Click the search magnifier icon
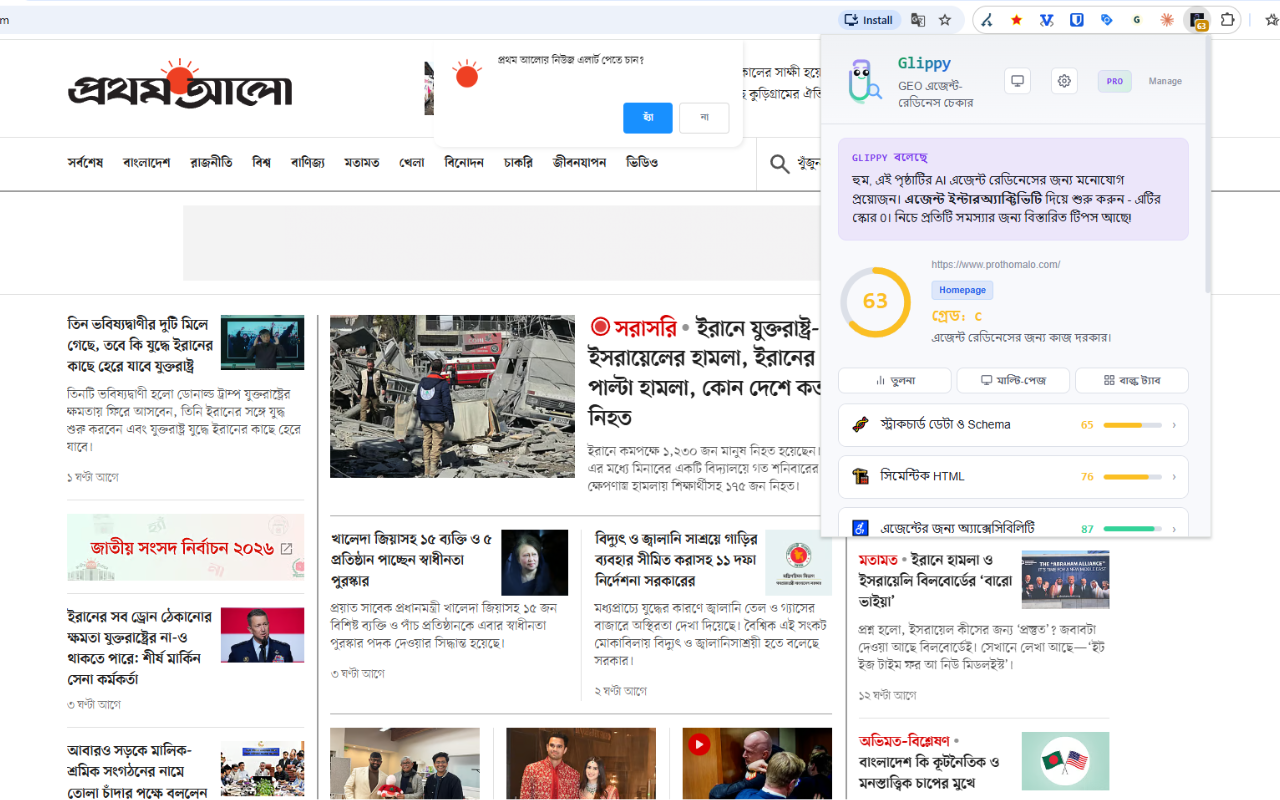This screenshot has height=800, width=1280. (780, 164)
